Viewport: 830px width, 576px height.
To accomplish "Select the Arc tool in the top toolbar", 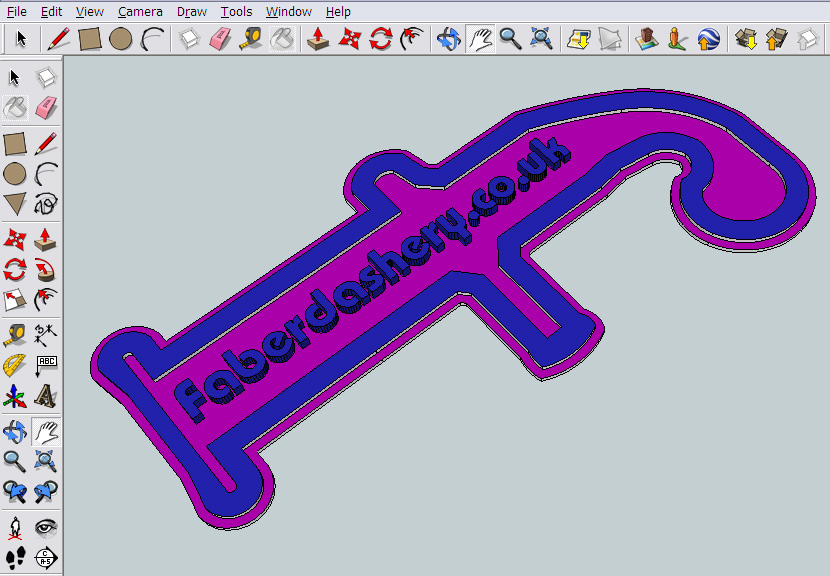I will click(x=152, y=39).
